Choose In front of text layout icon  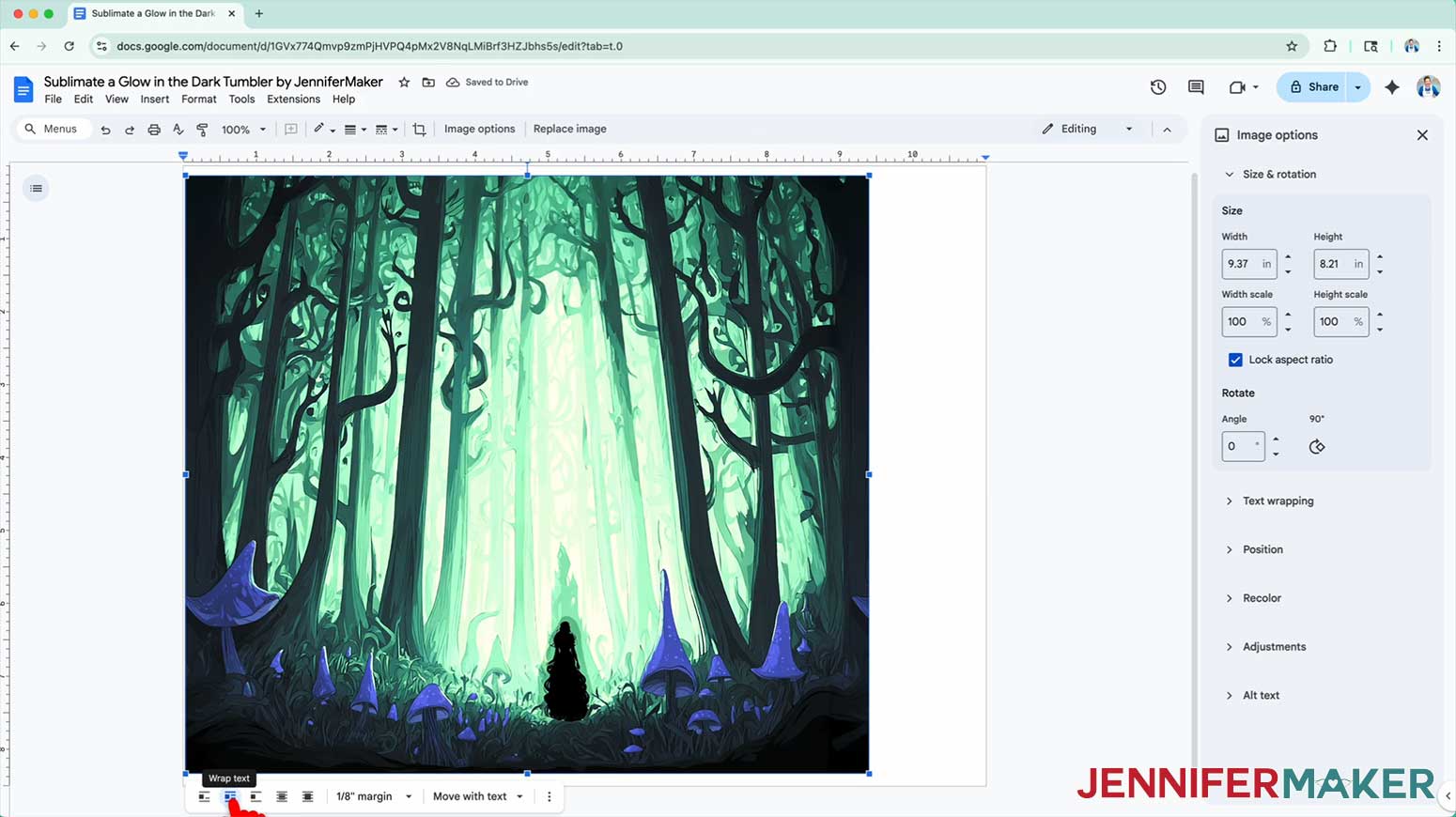pyautogui.click(x=307, y=796)
